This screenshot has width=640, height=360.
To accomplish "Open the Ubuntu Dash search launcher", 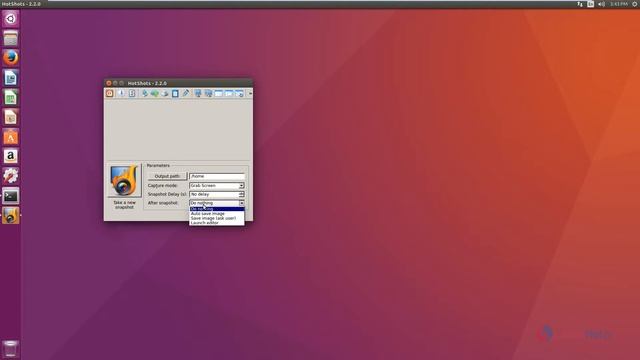I will click(x=11, y=19).
